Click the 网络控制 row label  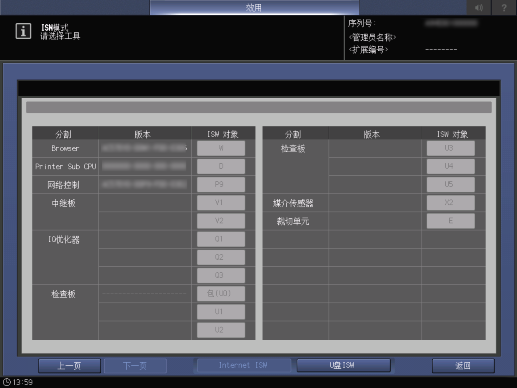pyautogui.click(x=63, y=185)
